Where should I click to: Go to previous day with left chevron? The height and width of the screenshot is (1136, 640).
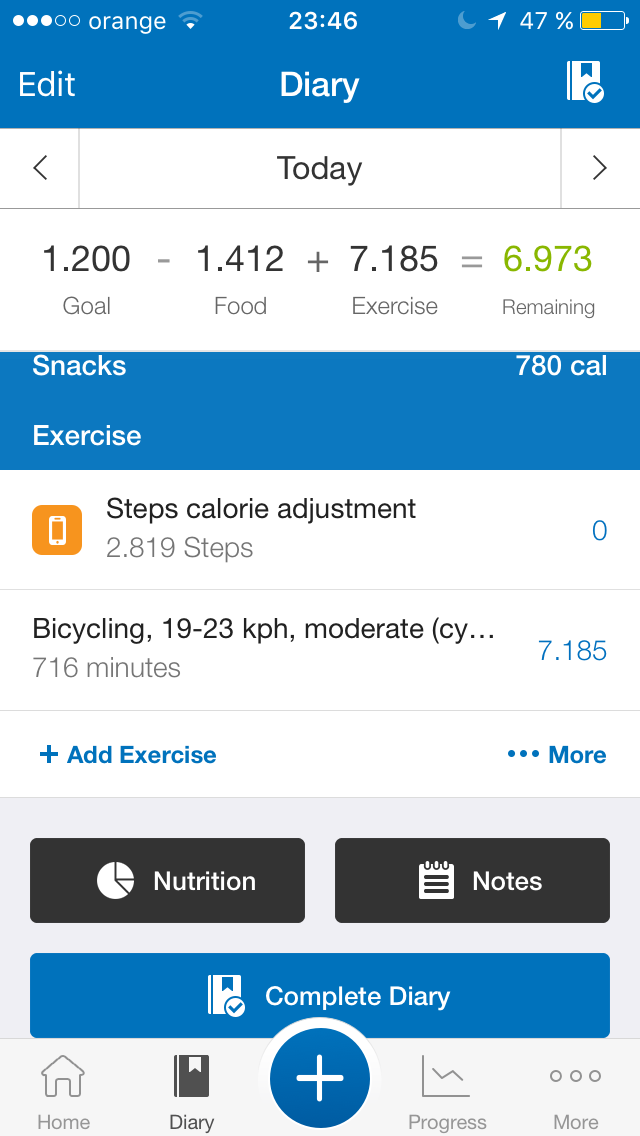pos(40,168)
